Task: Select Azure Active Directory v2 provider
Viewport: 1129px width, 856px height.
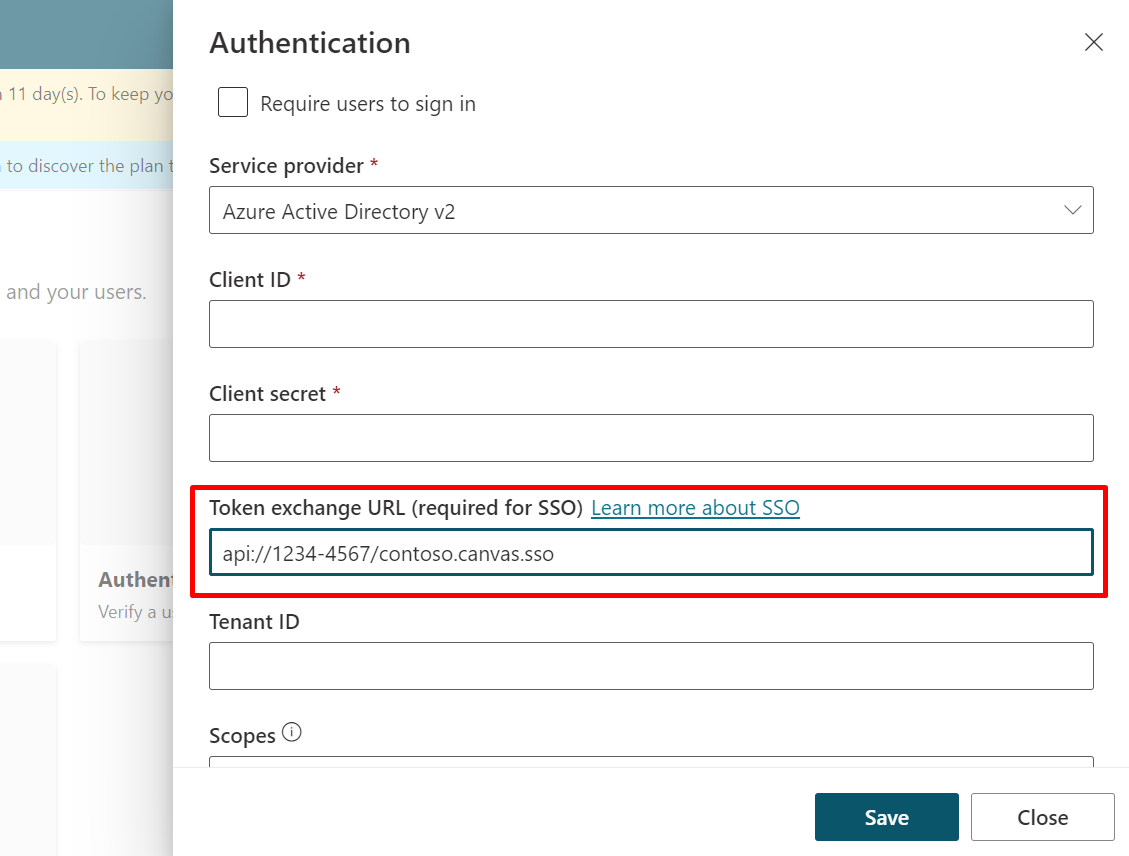Action: [x=651, y=210]
